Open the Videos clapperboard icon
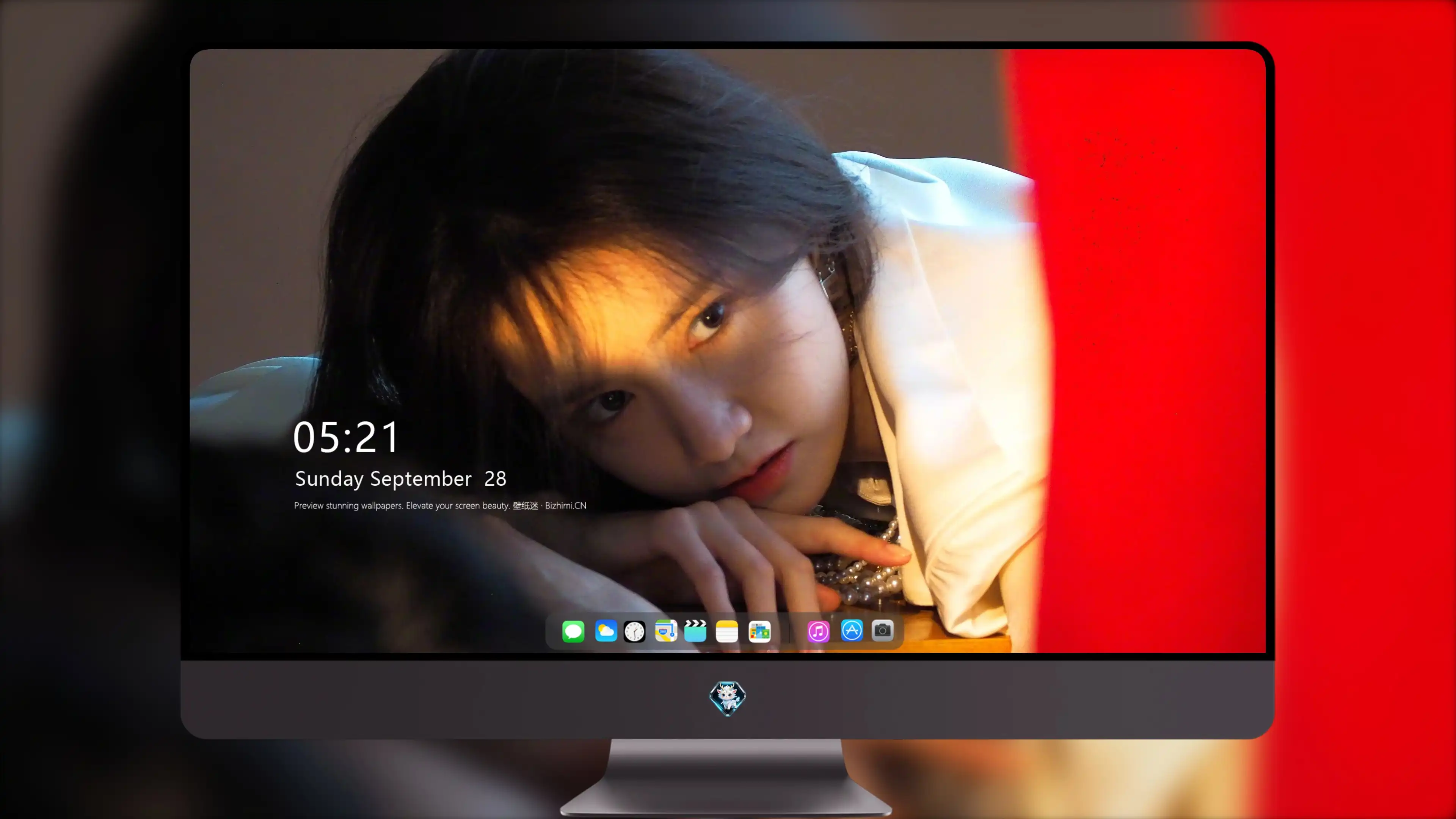The width and height of the screenshot is (1456, 819). tap(695, 631)
